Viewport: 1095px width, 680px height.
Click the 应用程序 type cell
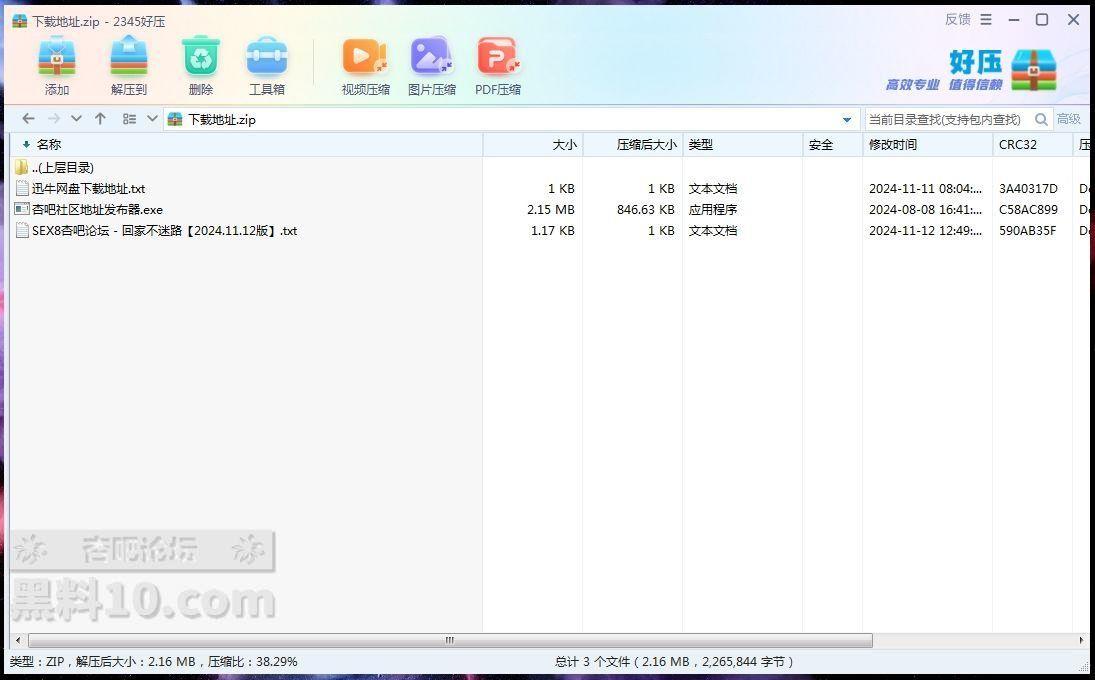(713, 209)
